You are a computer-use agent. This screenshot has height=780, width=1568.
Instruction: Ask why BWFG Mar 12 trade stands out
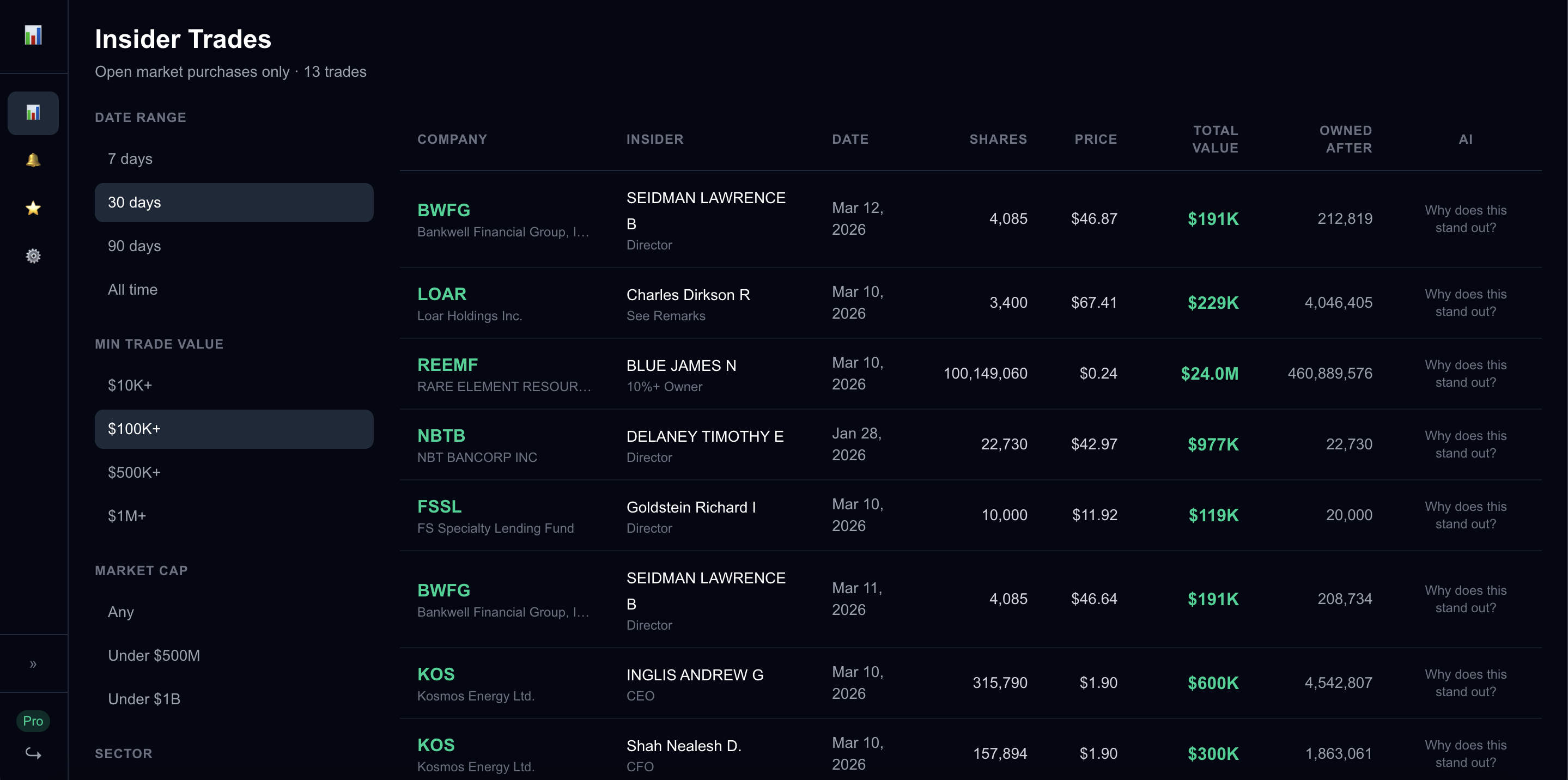[1465, 219]
